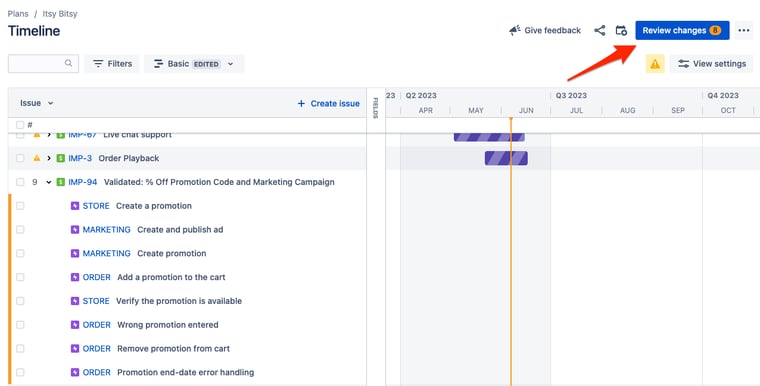Check the box for Wrong promotion entered
The width and height of the screenshot is (760, 386).
click(20, 325)
